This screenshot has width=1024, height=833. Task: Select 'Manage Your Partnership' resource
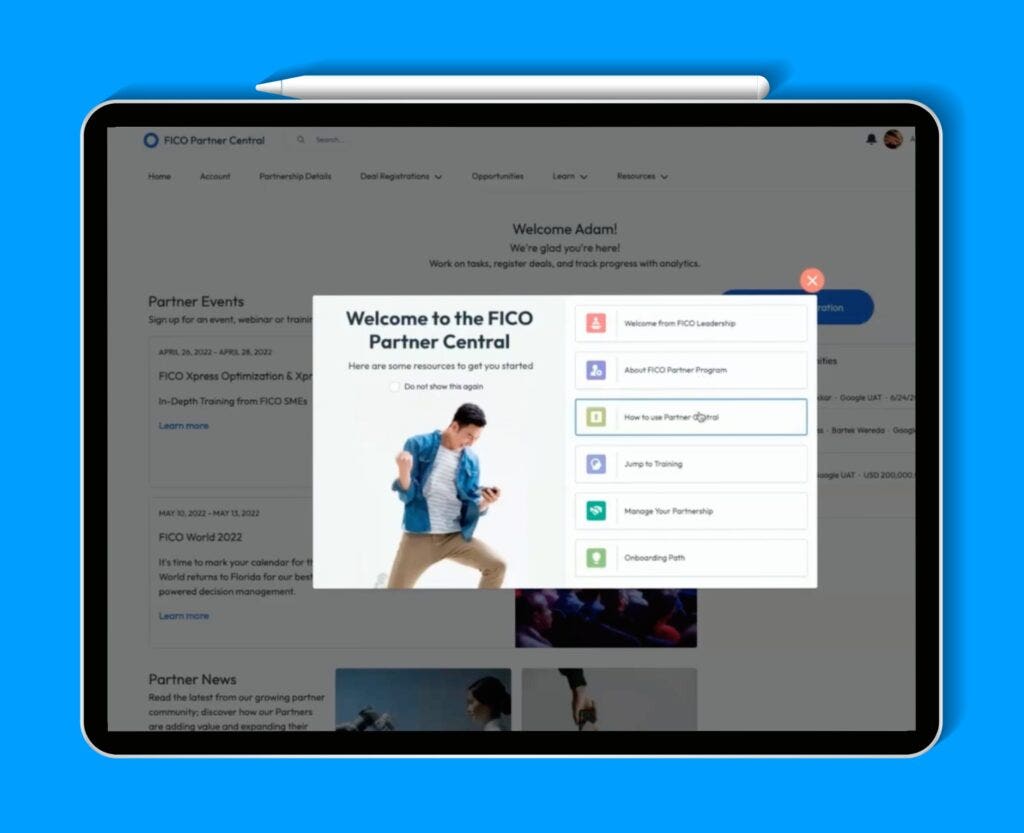pyautogui.click(x=691, y=511)
